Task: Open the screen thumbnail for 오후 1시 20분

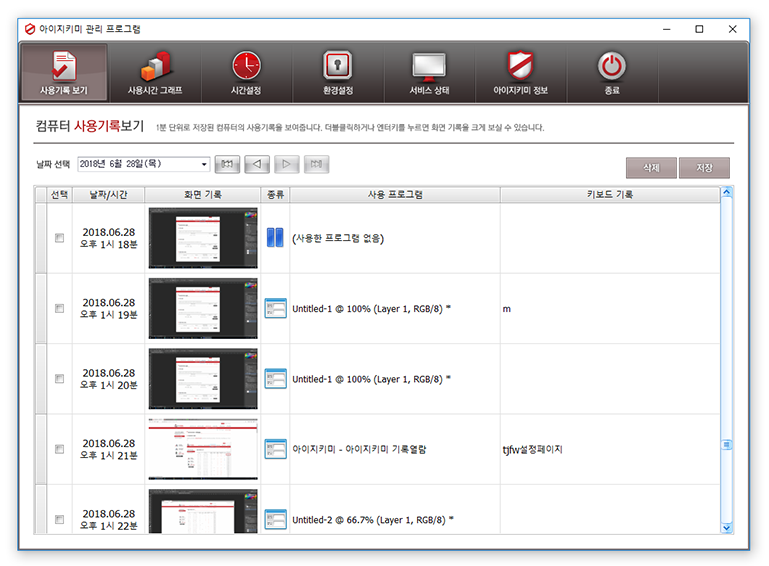Action: pyautogui.click(x=203, y=379)
